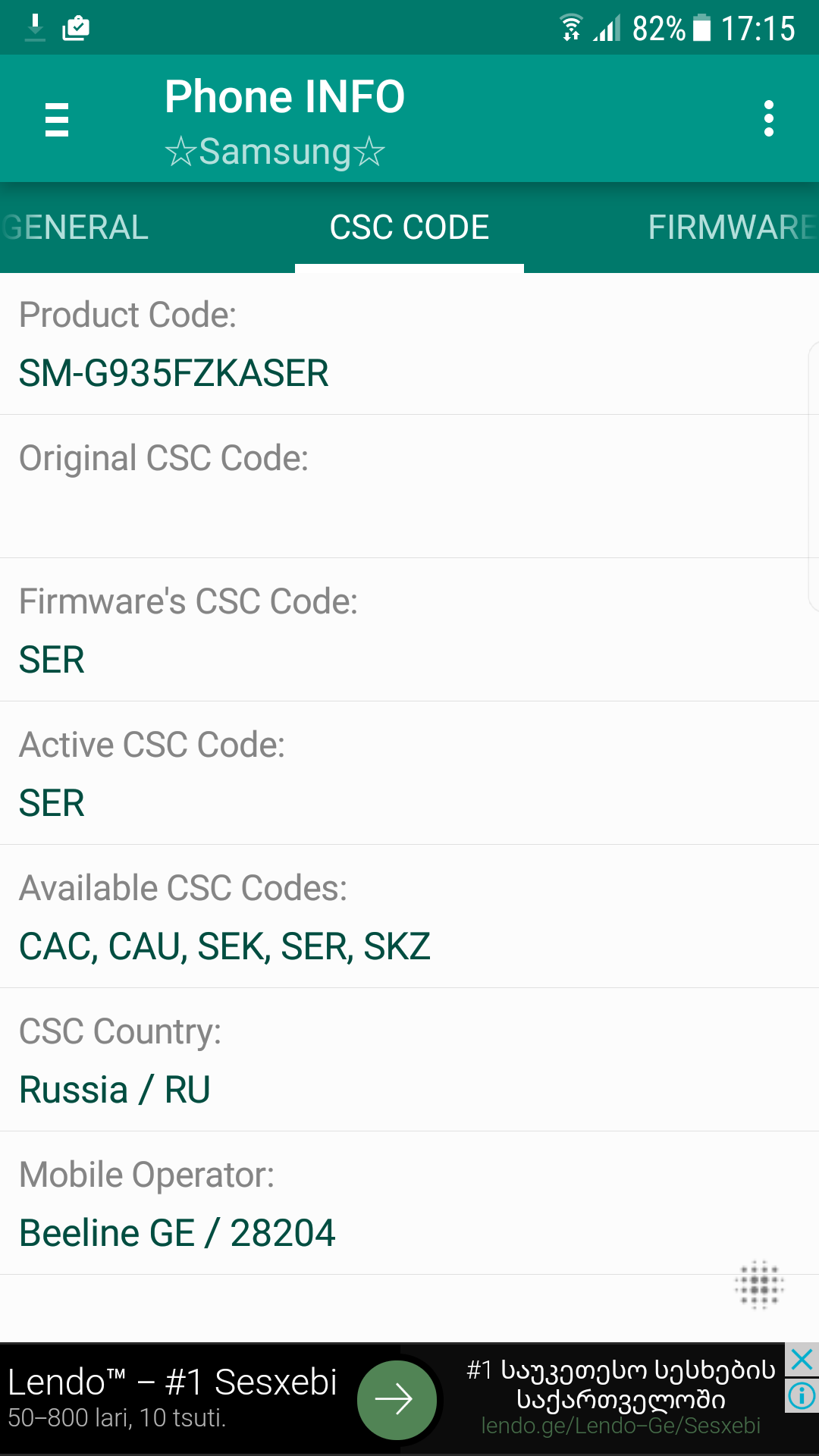Screen dimensions: 819x1456
Task: Close the Lendo ad banner
Action: [x=802, y=1360]
